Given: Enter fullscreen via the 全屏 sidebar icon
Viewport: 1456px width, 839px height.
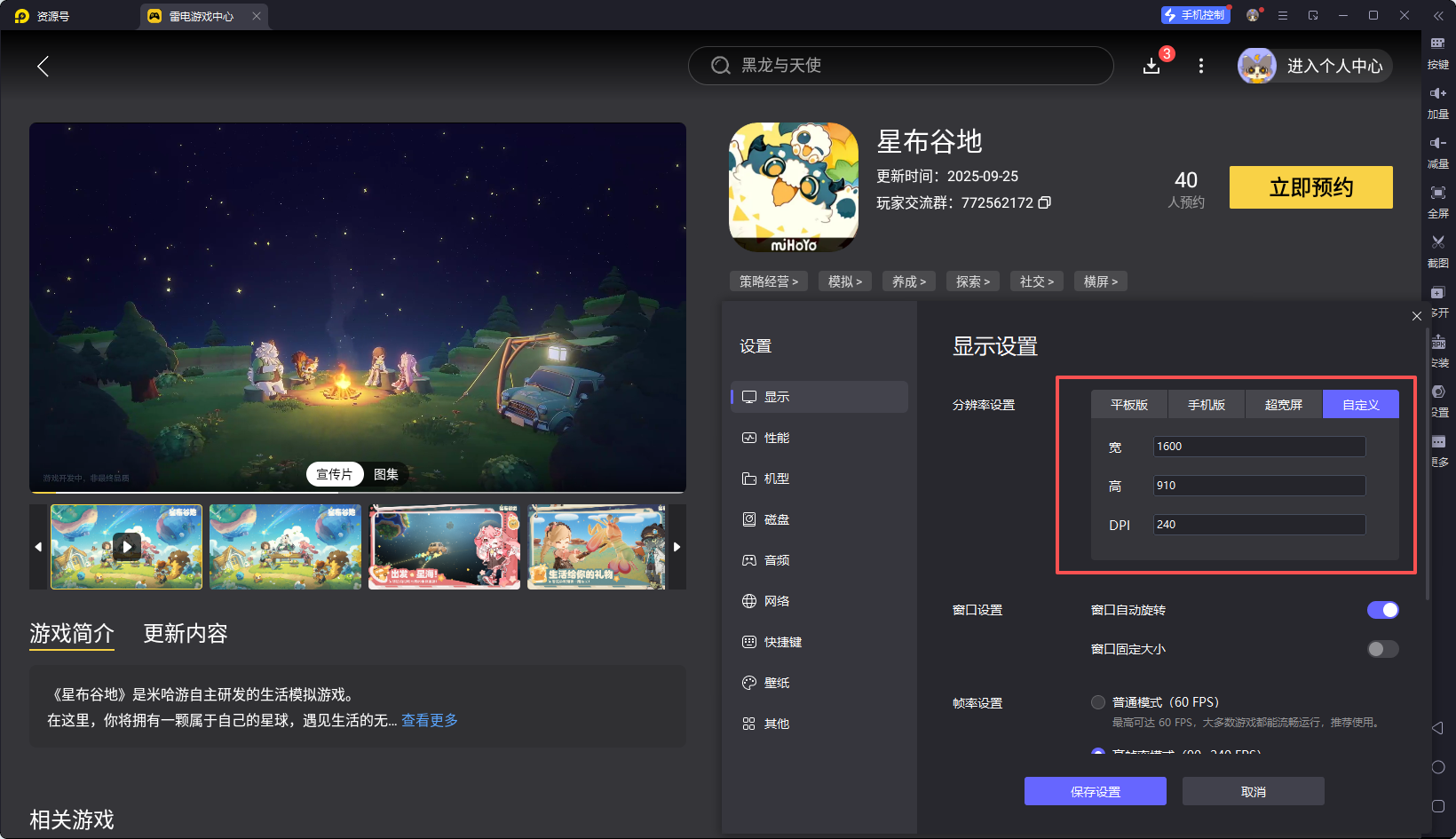Looking at the screenshot, I should pos(1438,192).
